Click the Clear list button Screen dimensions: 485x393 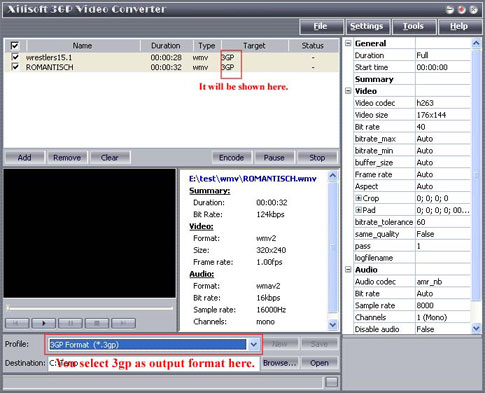pos(110,157)
